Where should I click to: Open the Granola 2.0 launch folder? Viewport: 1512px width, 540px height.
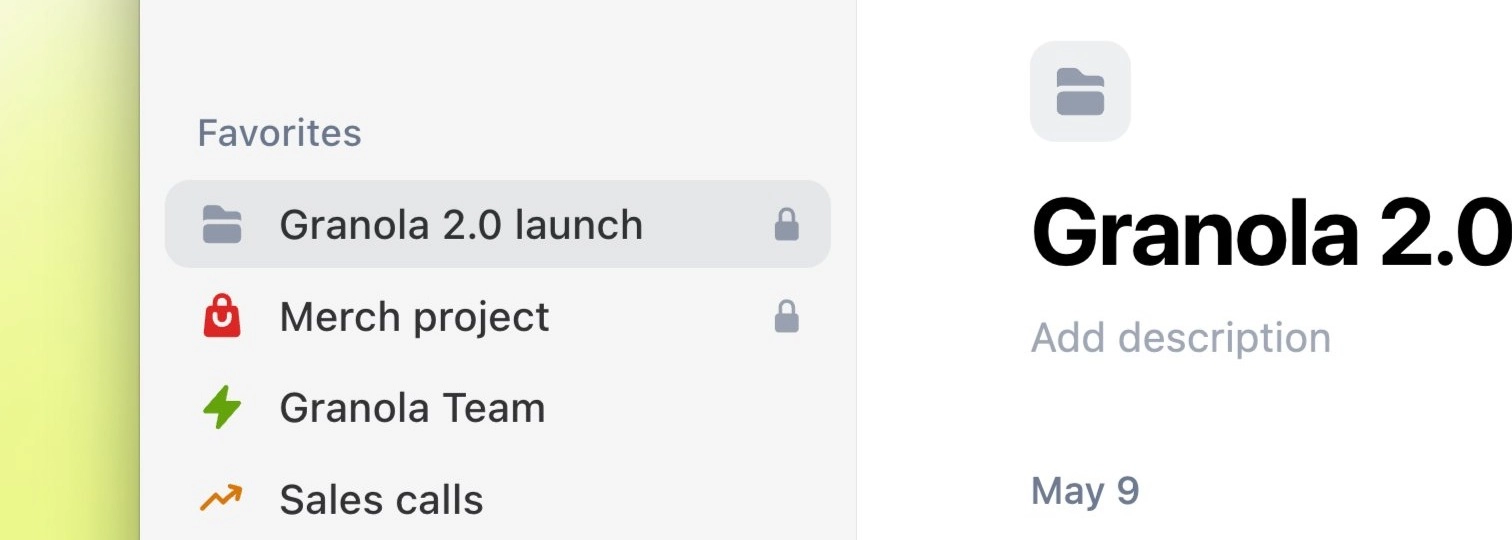click(461, 225)
